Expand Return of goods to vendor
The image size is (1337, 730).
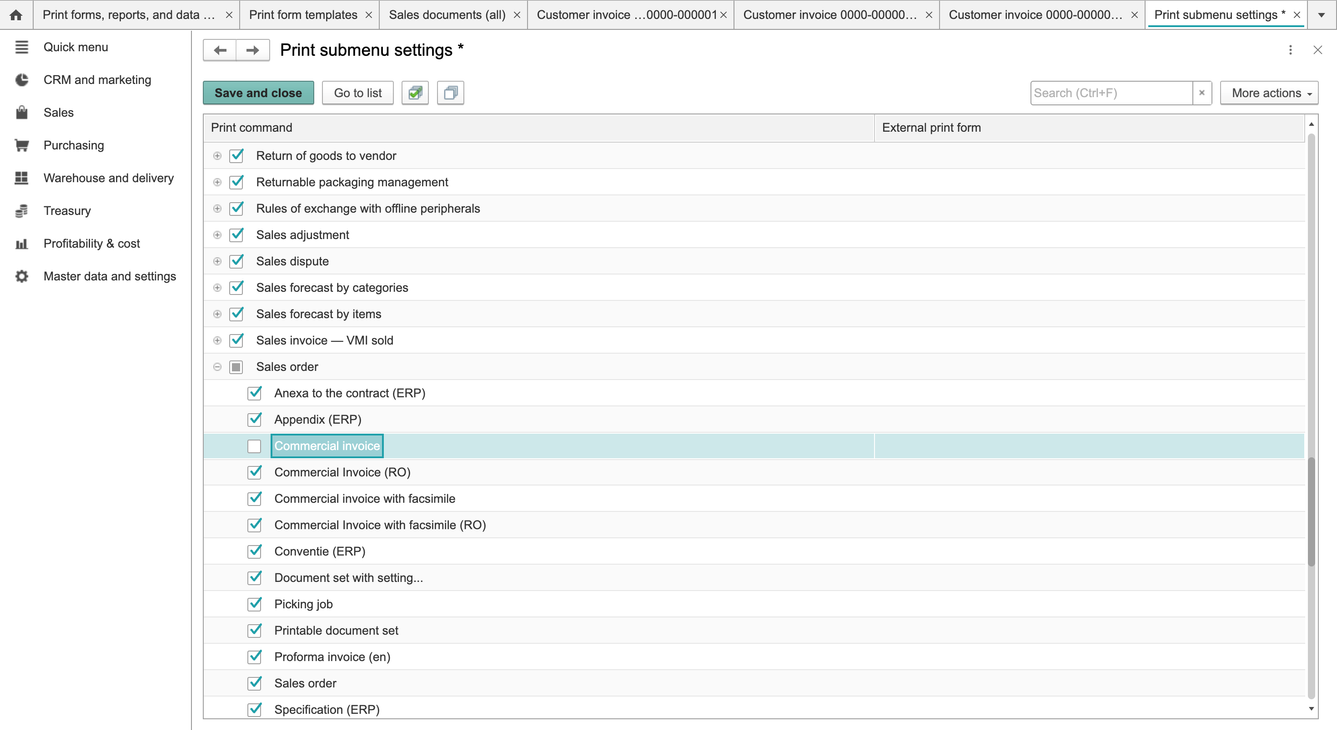(x=217, y=156)
